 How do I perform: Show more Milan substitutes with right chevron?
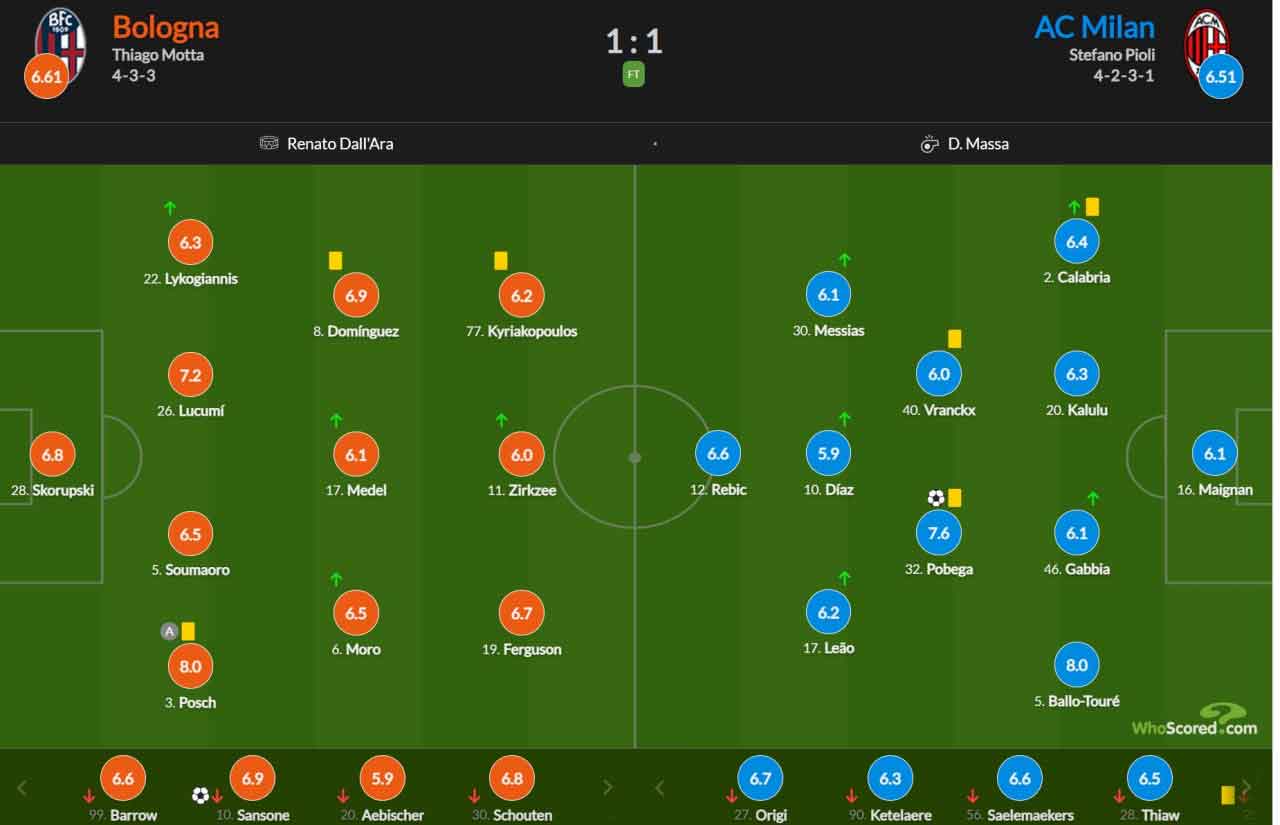(x=1246, y=786)
